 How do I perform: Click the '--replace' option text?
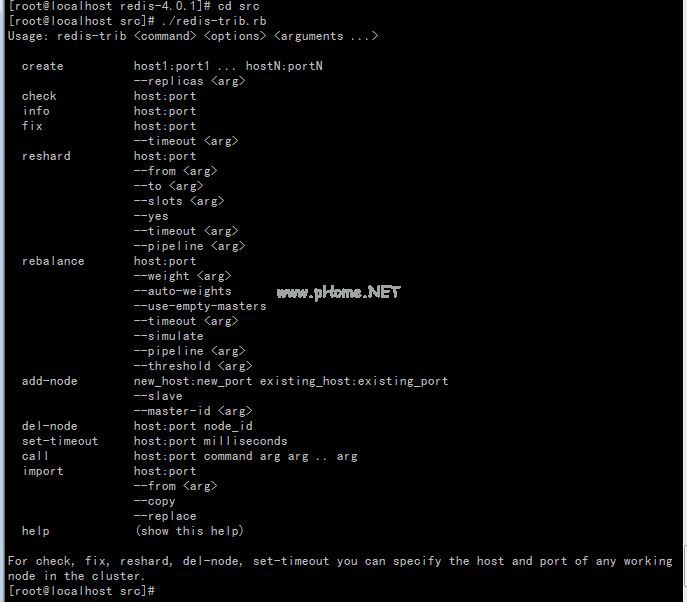coord(165,516)
